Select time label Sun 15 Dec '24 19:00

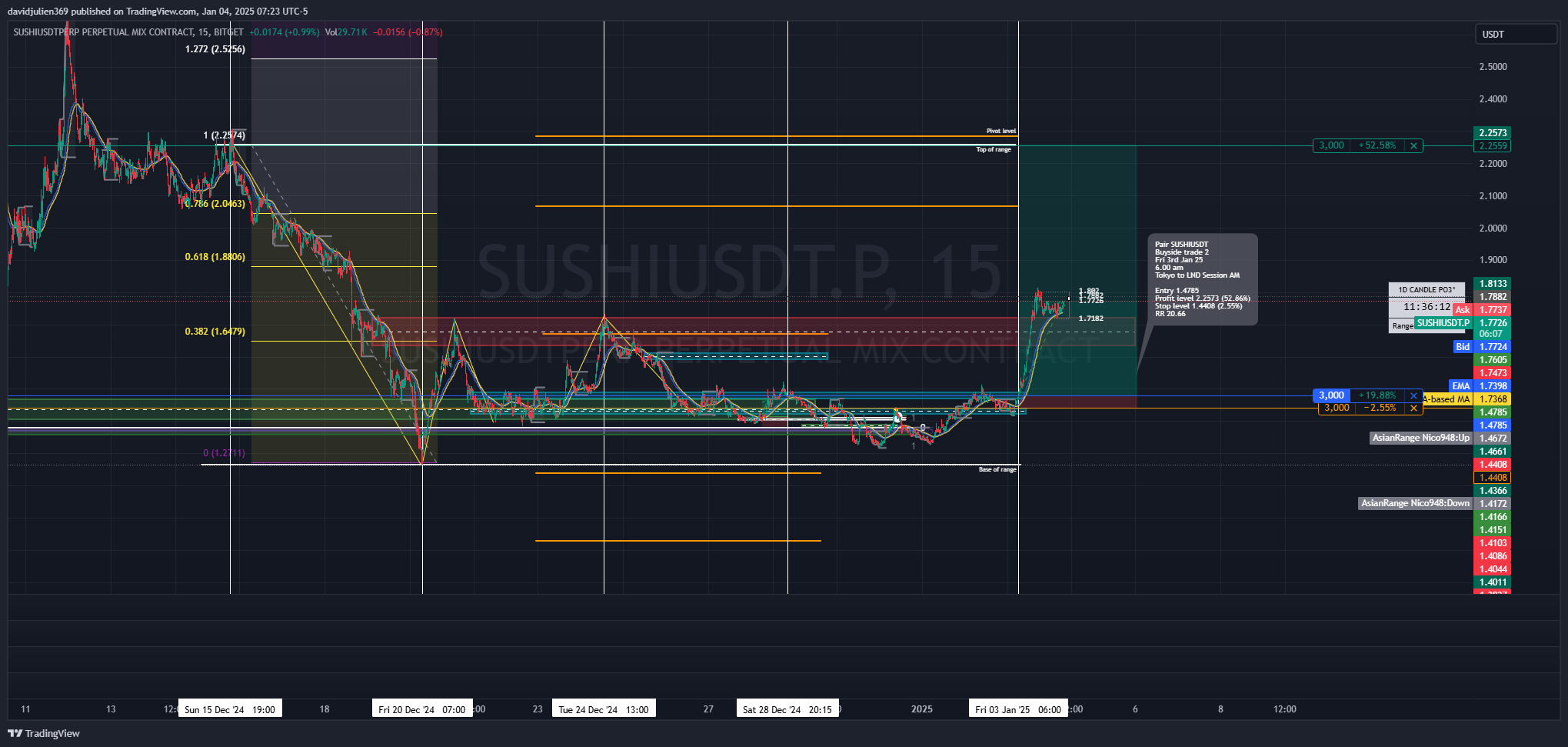coord(230,709)
